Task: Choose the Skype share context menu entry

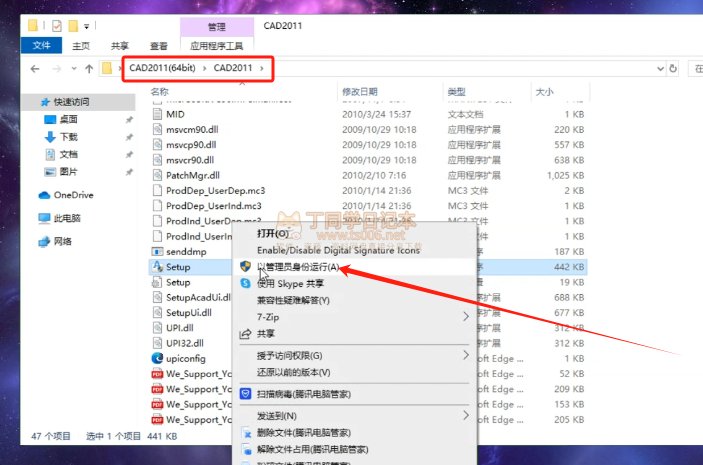Action: click(290, 283)
